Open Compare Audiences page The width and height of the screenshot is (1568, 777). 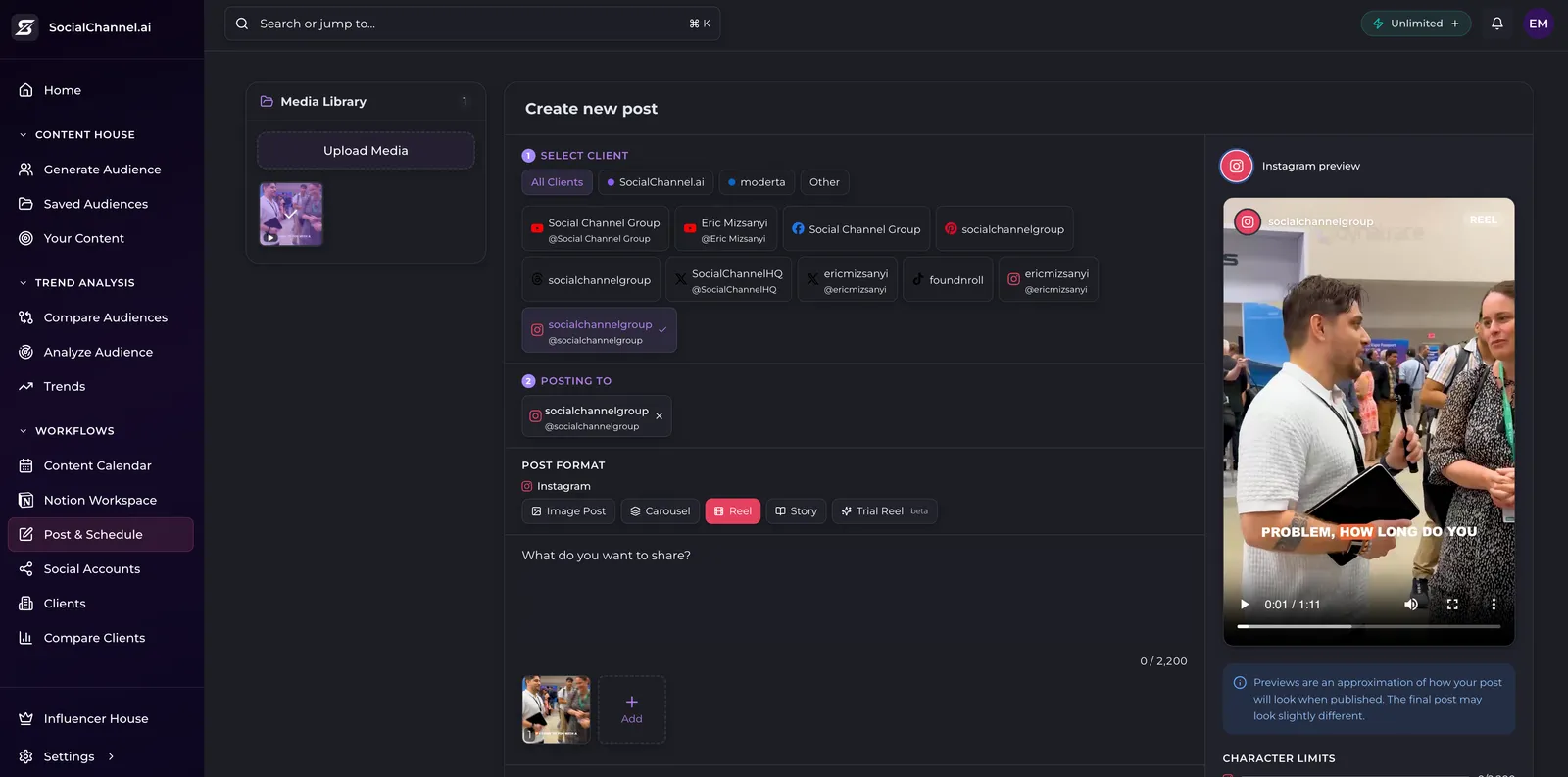pos(102,317)
